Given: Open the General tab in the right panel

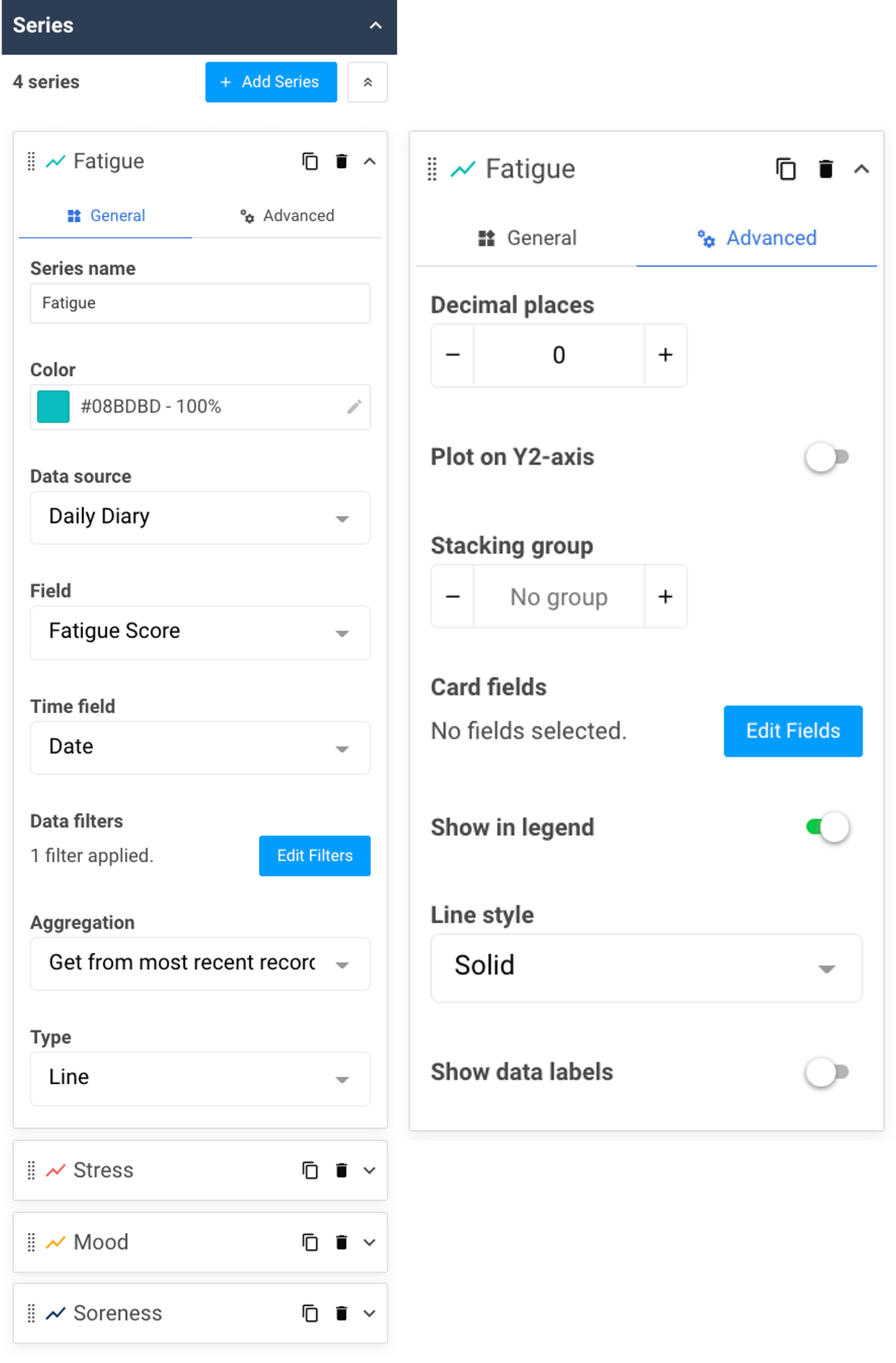Looking at the screenshot, I should click(x=528, y=238).
